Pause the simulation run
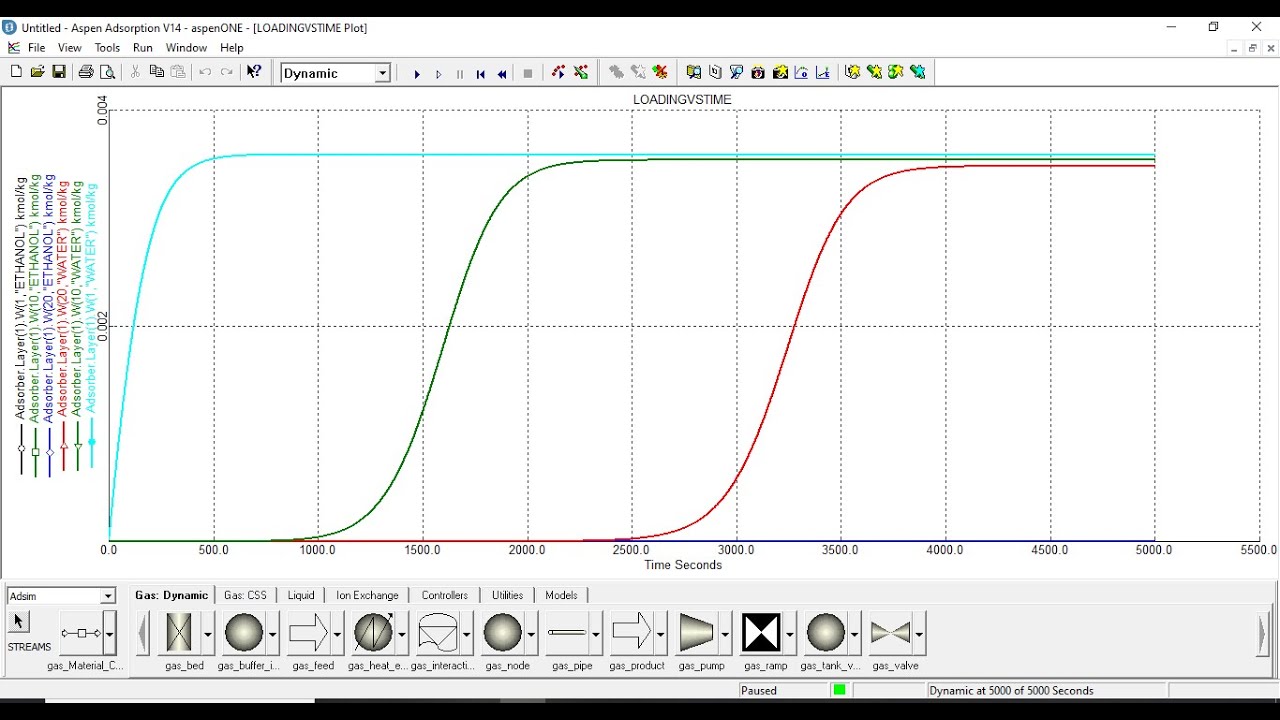Viewport: 1280px width, 720px height. (460, 74)
